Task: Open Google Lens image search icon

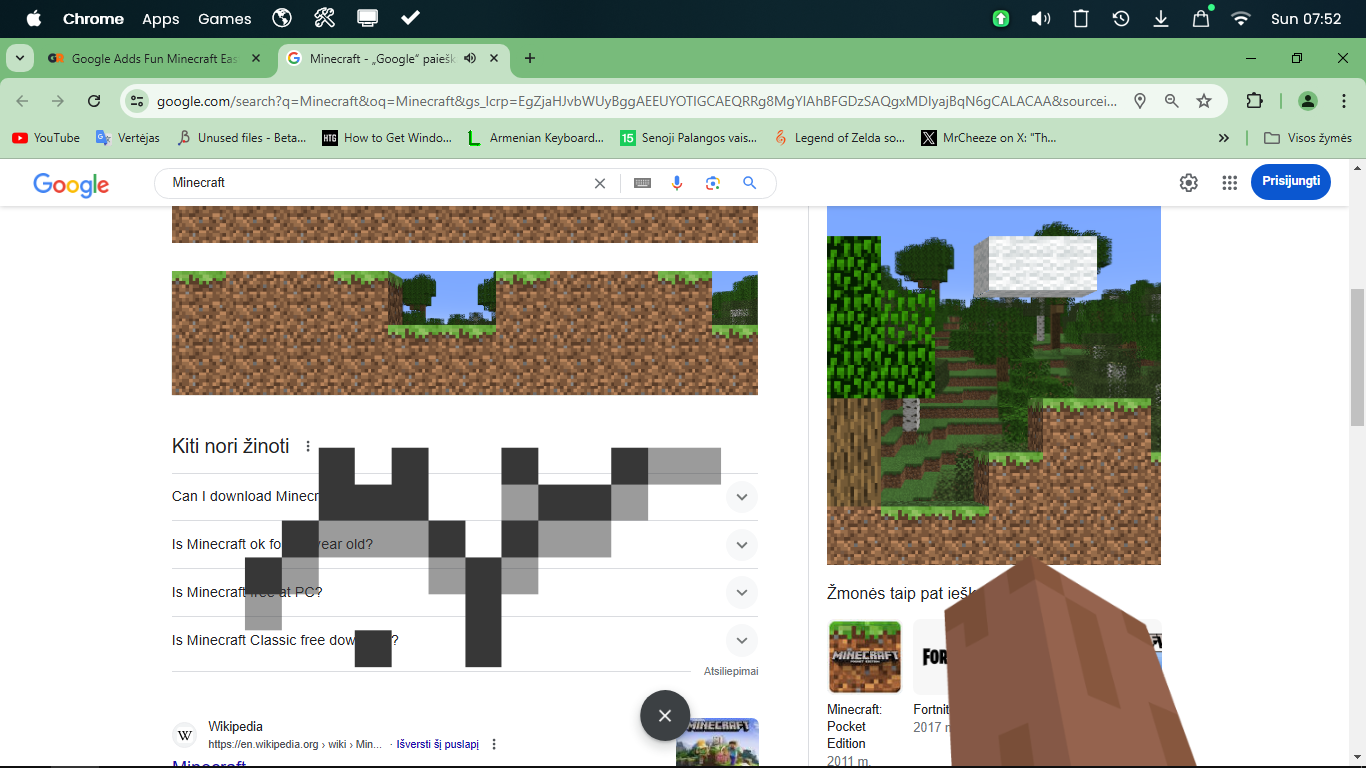Action: pos(713,183)
